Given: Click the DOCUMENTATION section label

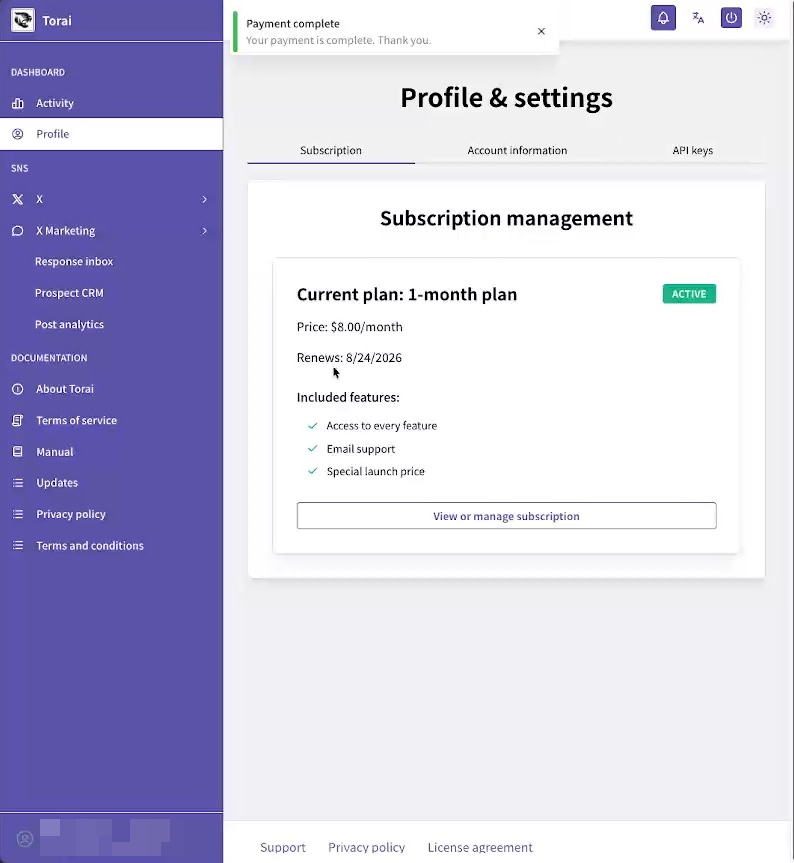Looking at the screenshot, I should pyautogui.click(x=49, y=358).
